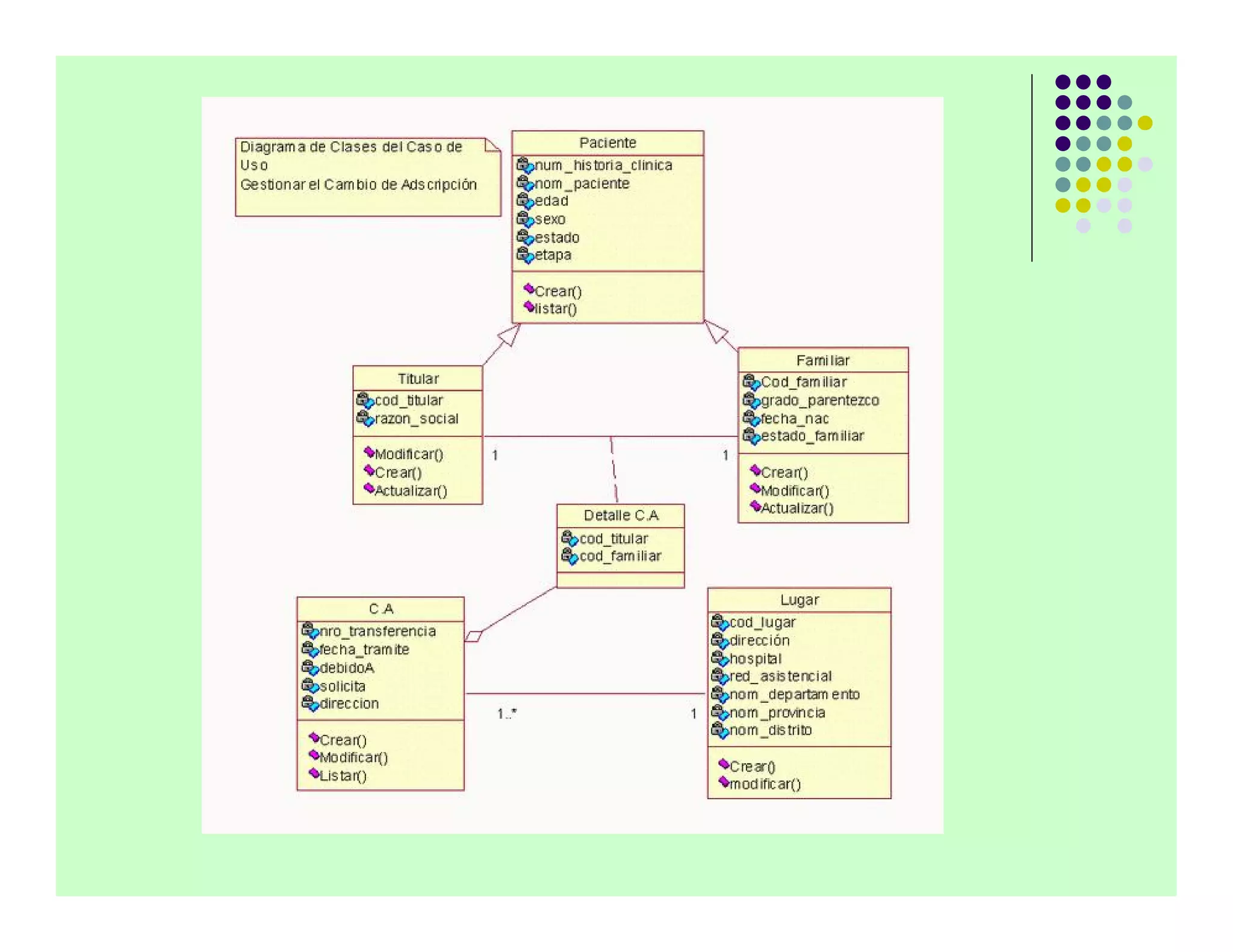The height and width of the screenshot is (952, 1233).
Task: Click the Lugar class title
Action: 799,600
